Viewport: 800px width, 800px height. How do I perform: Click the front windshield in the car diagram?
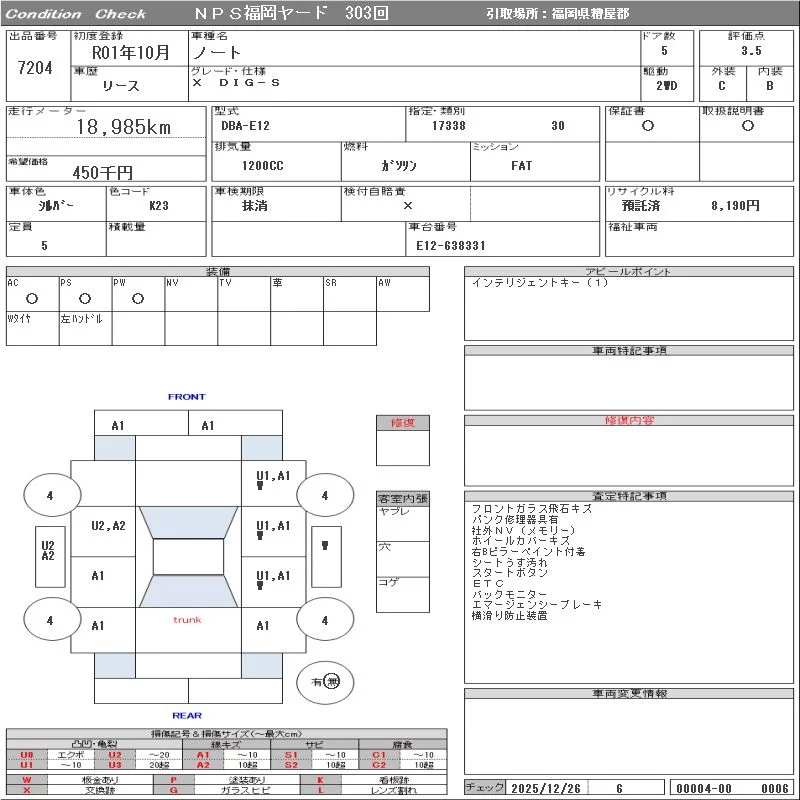[188, 519]
